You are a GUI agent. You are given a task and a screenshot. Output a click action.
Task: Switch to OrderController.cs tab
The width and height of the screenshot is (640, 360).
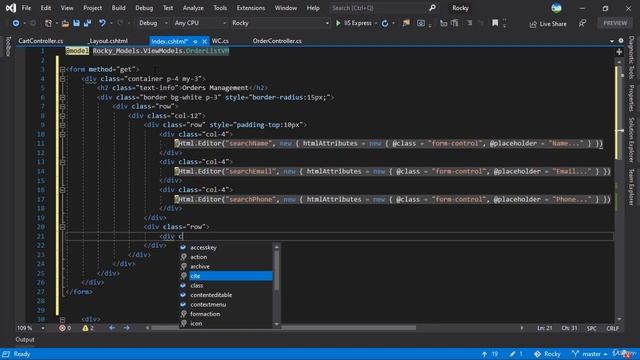coord(277,41)
